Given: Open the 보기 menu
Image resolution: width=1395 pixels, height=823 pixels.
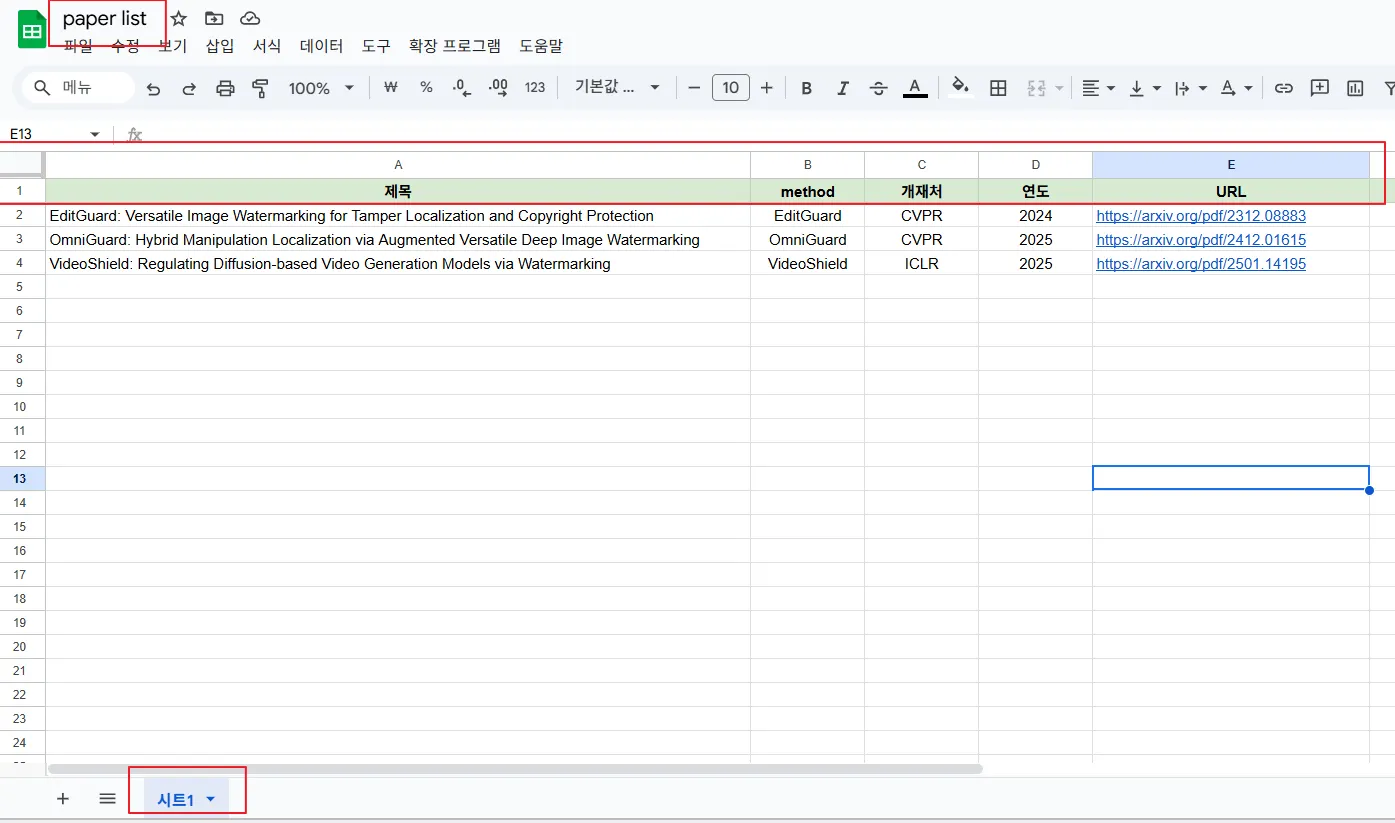Looking at the screenshot, I should (x=173, y=46).
